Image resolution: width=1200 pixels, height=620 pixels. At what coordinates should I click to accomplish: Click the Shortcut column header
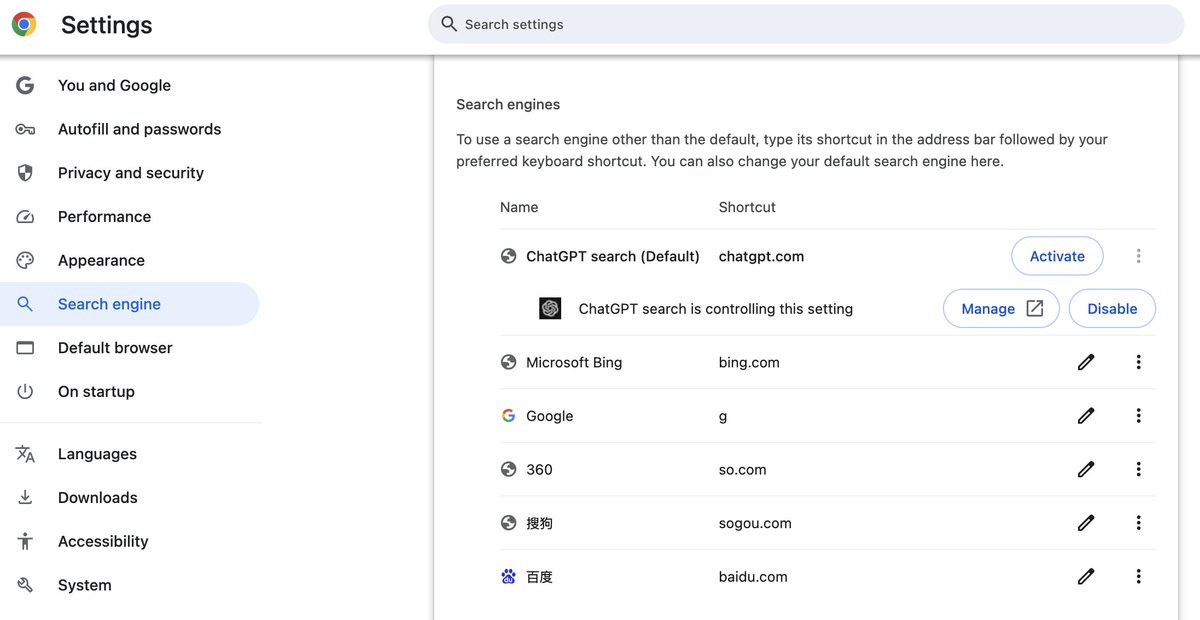point(747,207)
